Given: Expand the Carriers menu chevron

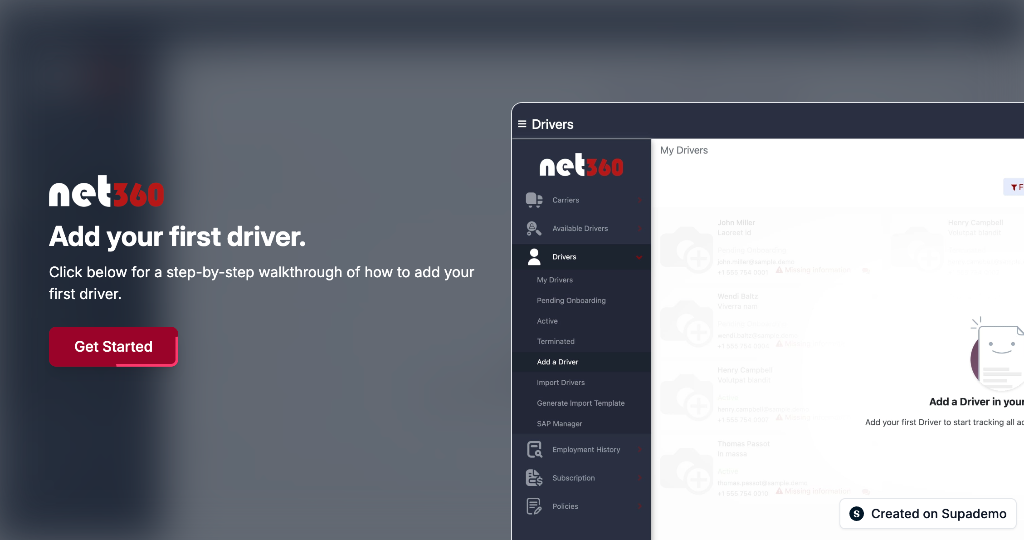Looking at the screenshot, I should point(639,200).
